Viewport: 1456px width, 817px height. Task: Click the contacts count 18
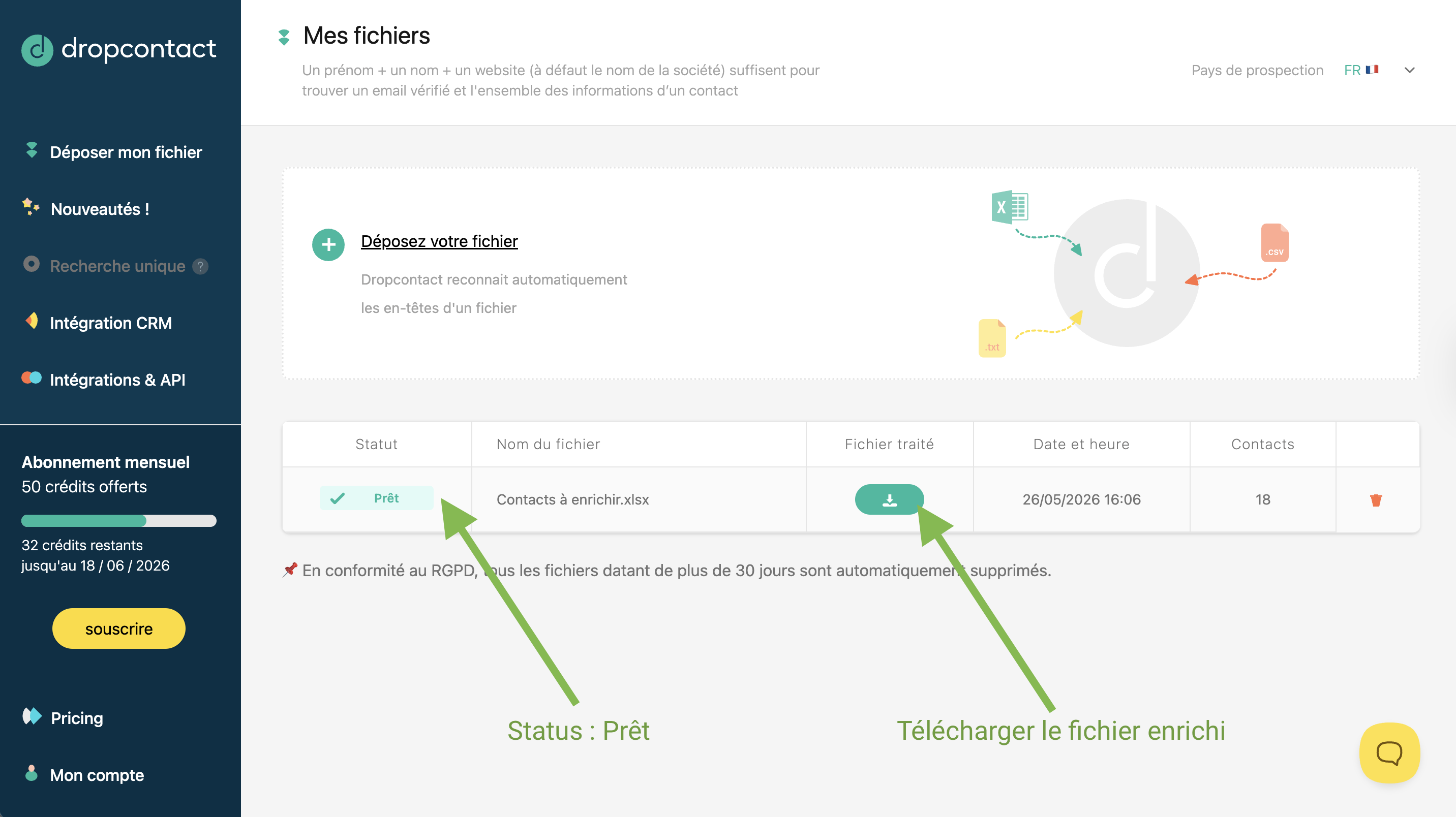click(1263, 499)
